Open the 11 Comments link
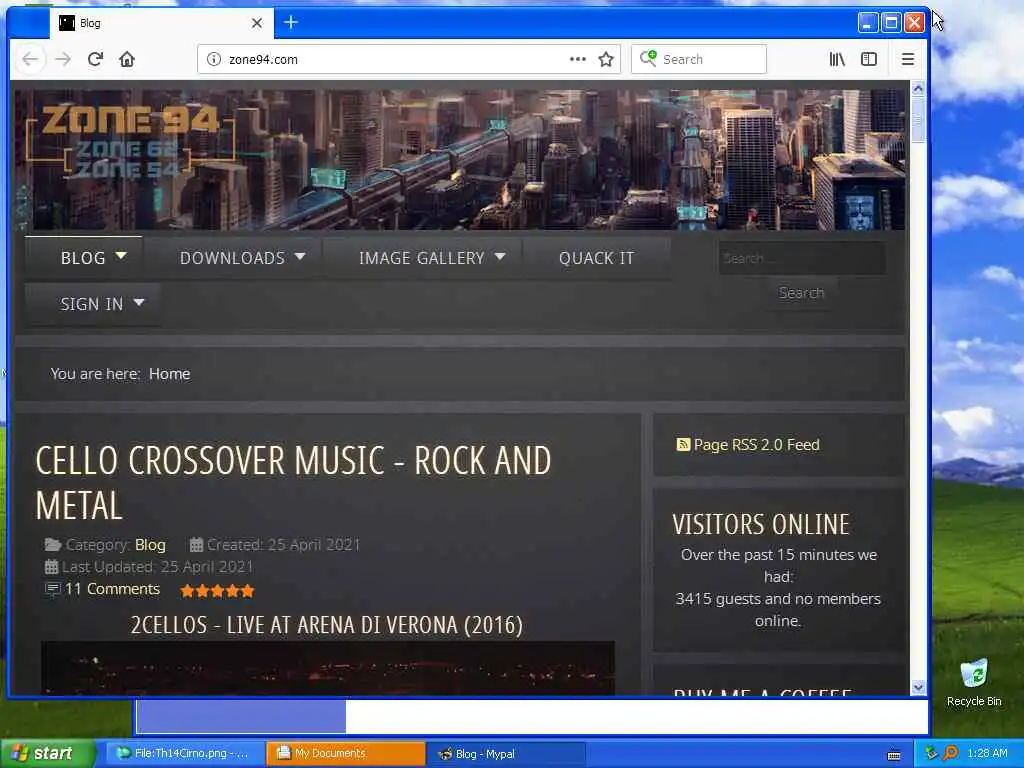Screen dimensions: 1024x768 [112, 589]
